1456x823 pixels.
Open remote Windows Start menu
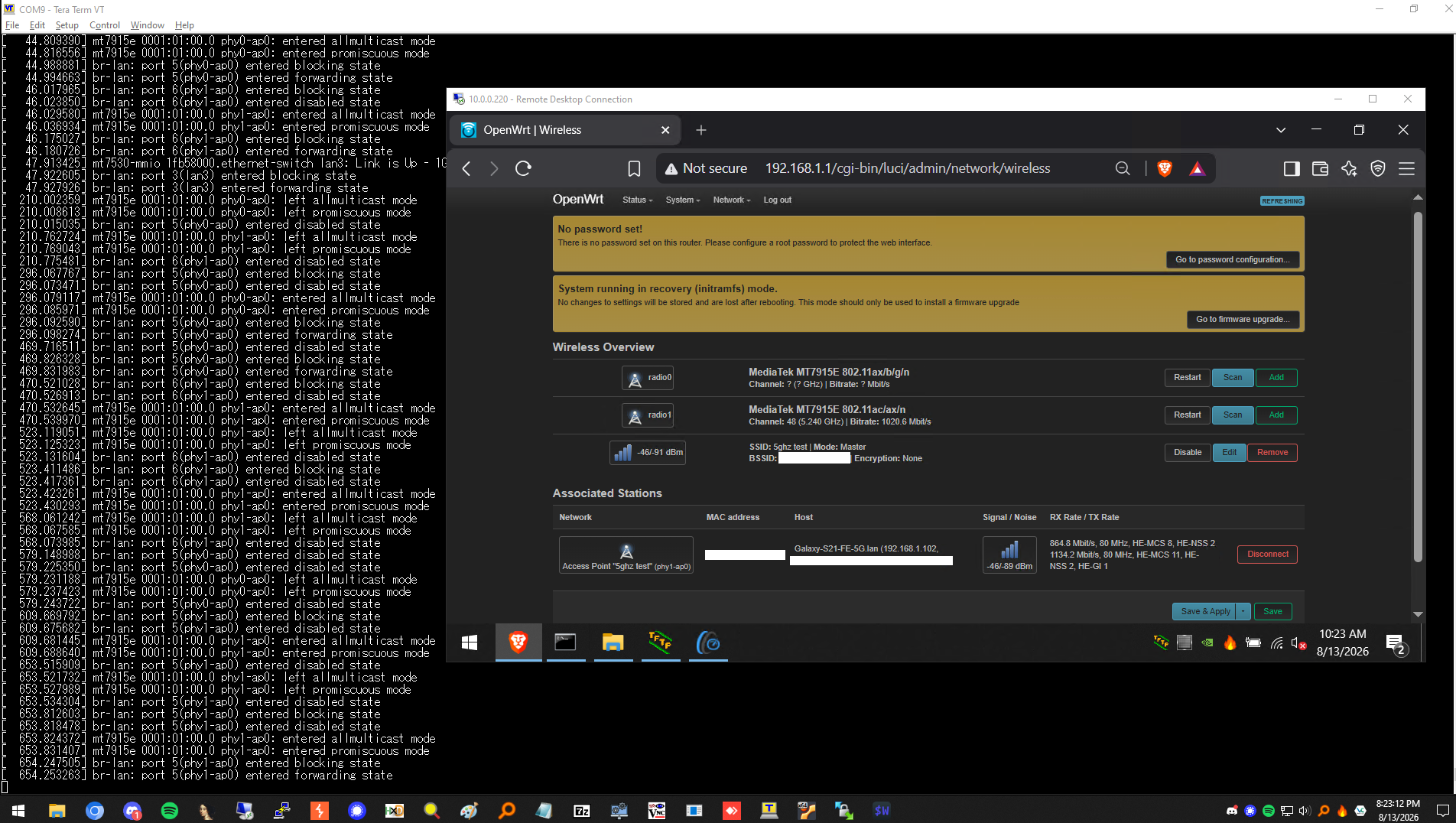pyautogui.click(x=470, y=642)
